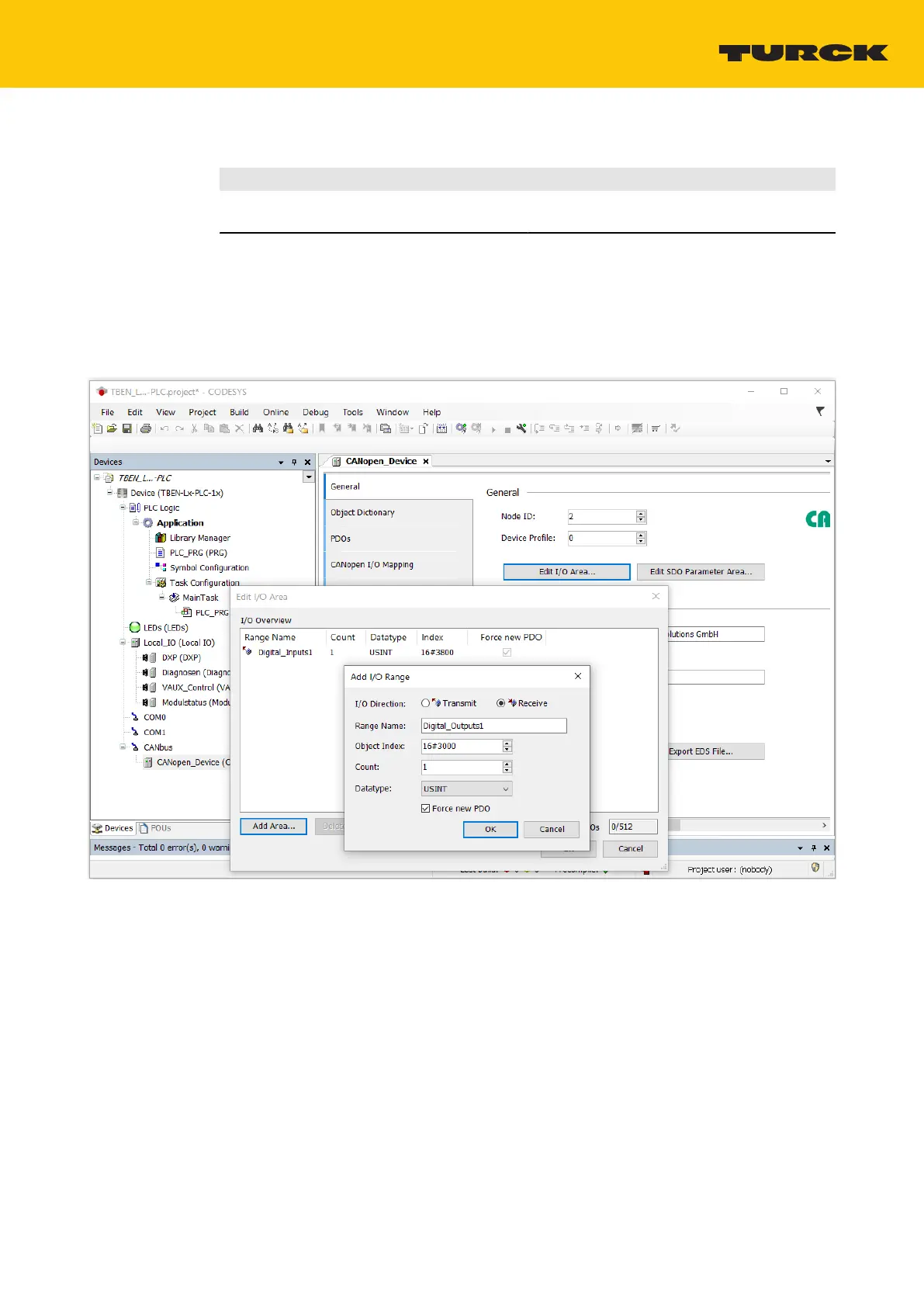Select the Receive radio button
The image size is (924, 1307).
[501, 703]
